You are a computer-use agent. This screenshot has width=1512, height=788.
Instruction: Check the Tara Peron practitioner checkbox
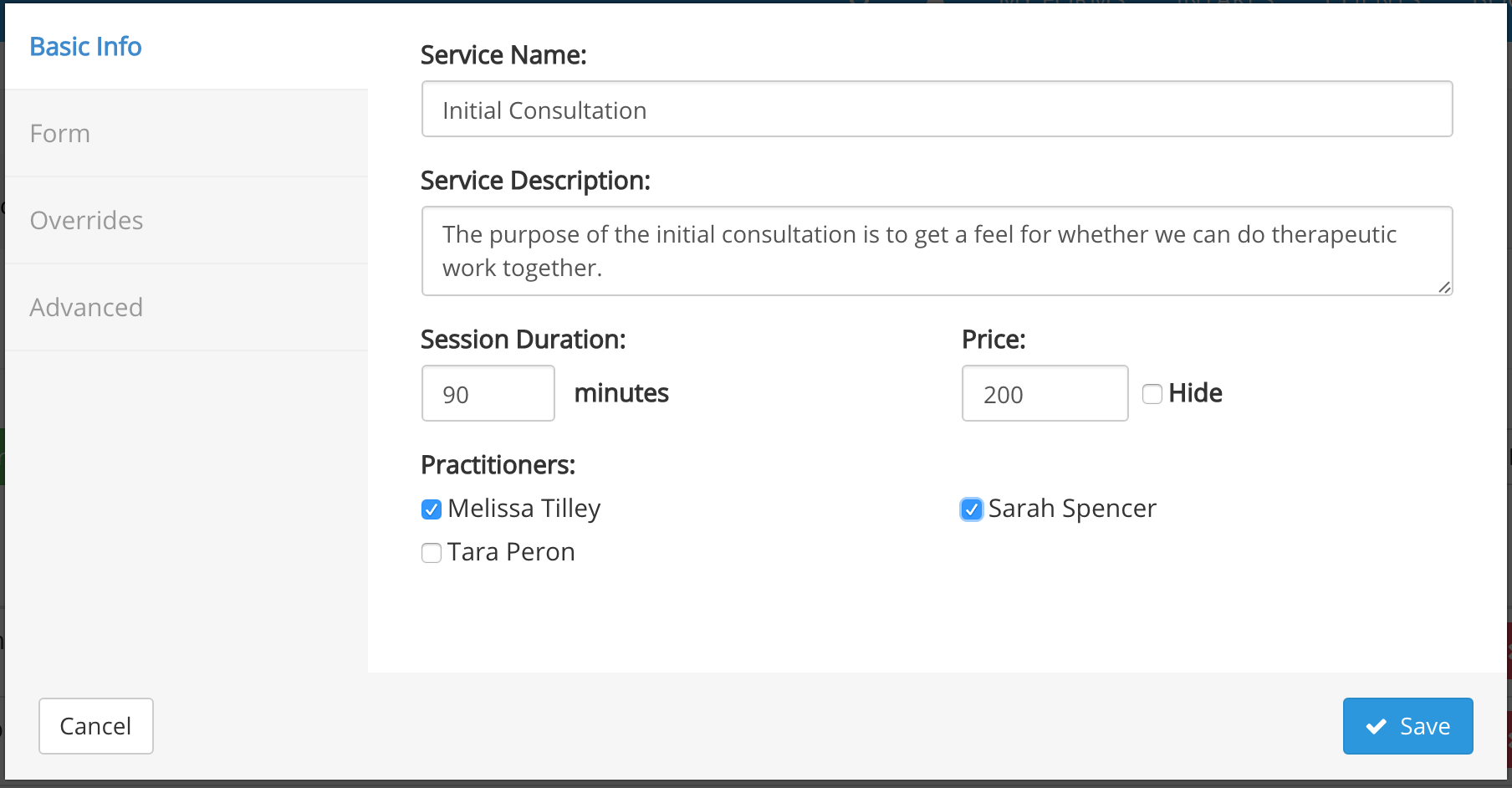(432, 553)
